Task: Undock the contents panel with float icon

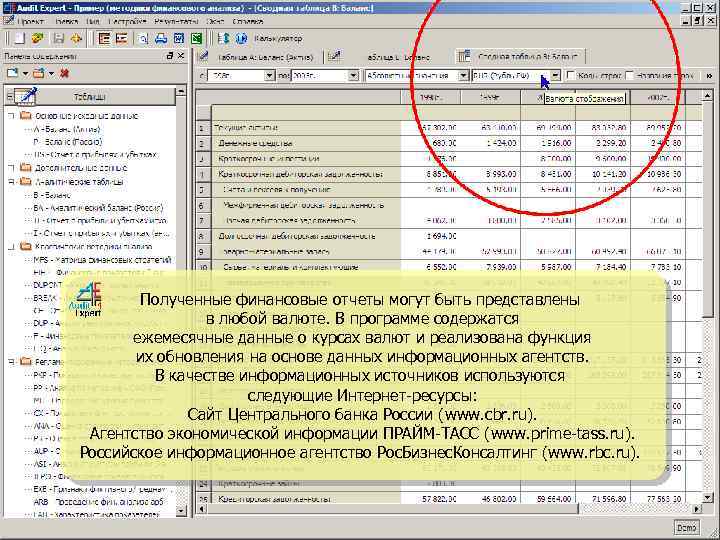Action: click(169, 56)
